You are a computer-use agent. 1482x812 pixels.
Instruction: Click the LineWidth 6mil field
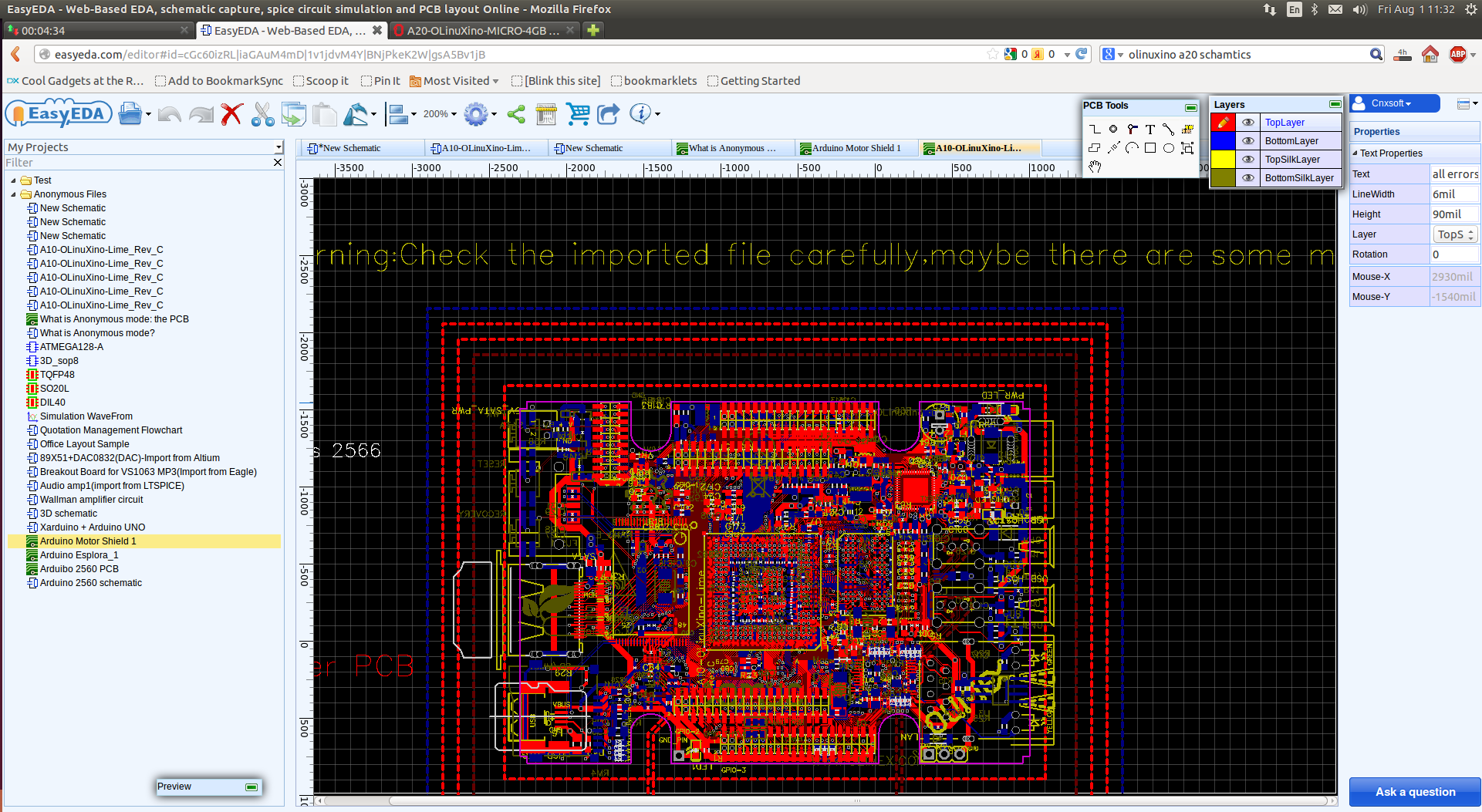pos(1454,194)
